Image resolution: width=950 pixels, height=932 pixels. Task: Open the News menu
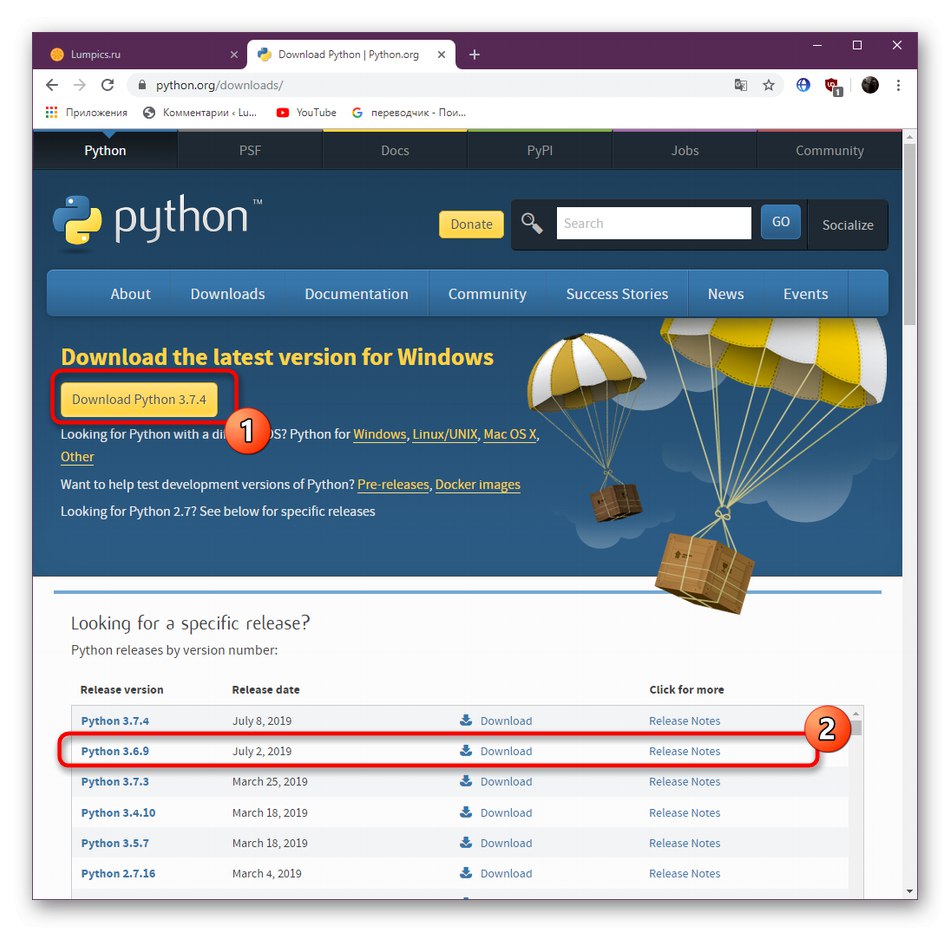pos(726,294)
